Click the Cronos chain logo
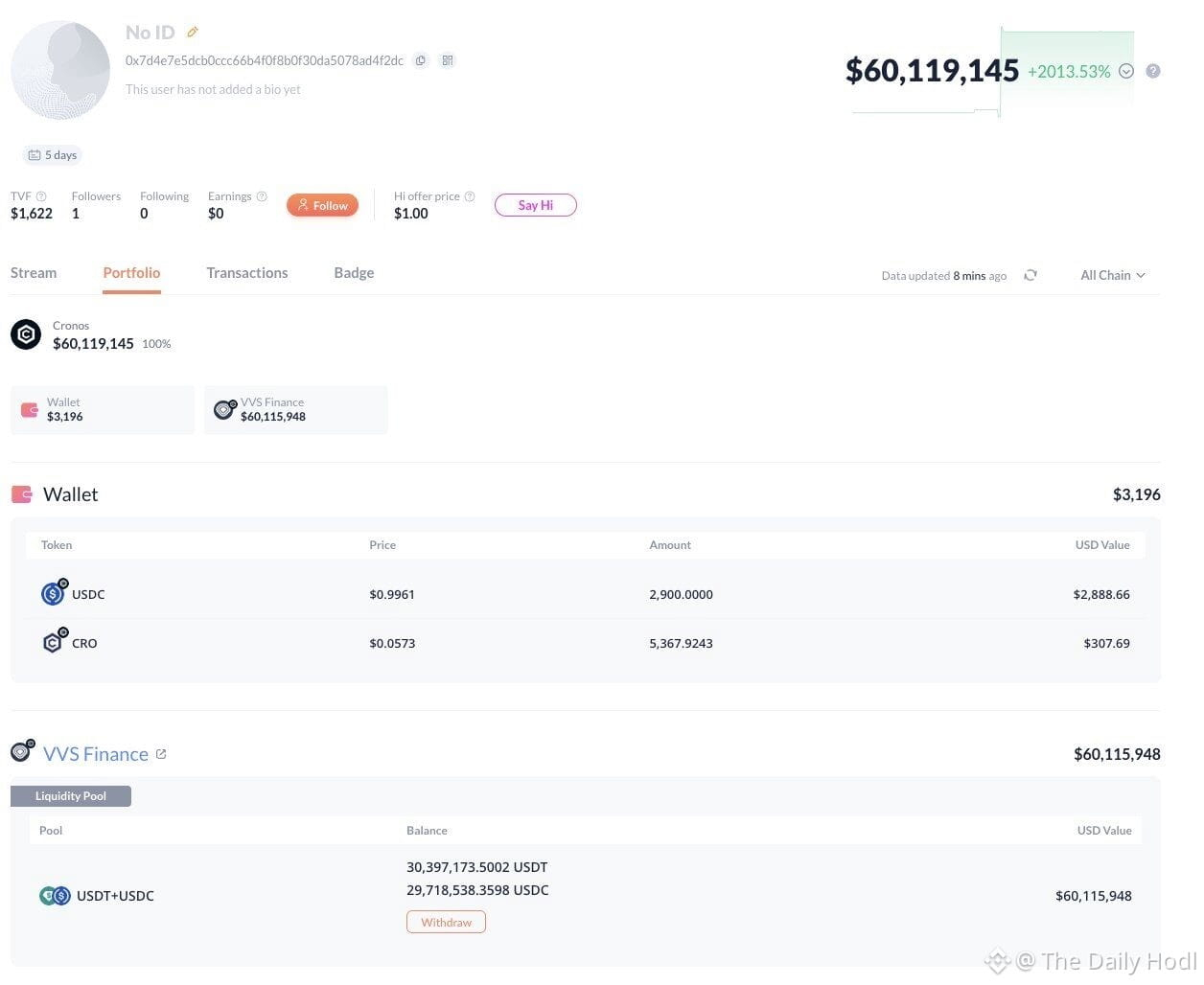 pos(26,334)
